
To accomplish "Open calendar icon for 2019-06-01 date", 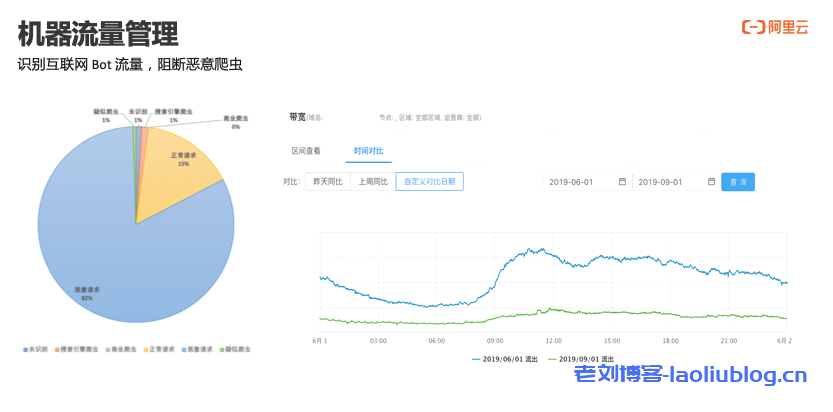I will (x=622, y=182).
